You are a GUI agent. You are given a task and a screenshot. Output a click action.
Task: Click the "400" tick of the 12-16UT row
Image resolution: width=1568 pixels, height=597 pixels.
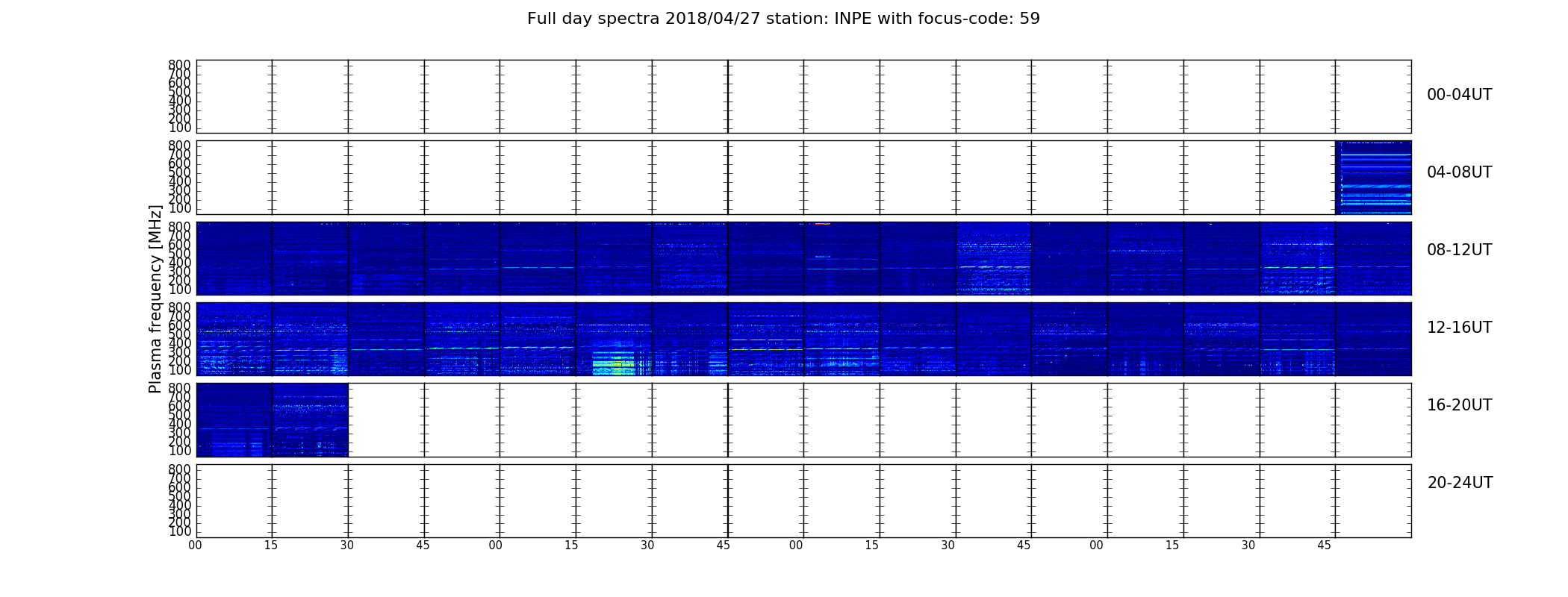179,343
